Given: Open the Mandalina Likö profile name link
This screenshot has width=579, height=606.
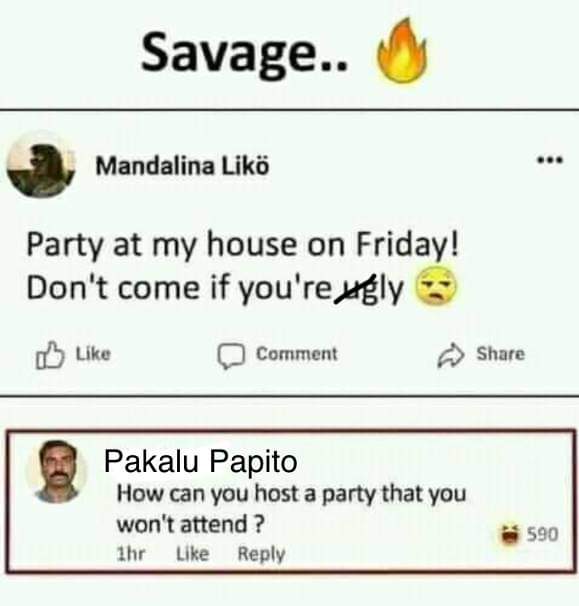Looking at the screenshot, I should click(182, 166).
